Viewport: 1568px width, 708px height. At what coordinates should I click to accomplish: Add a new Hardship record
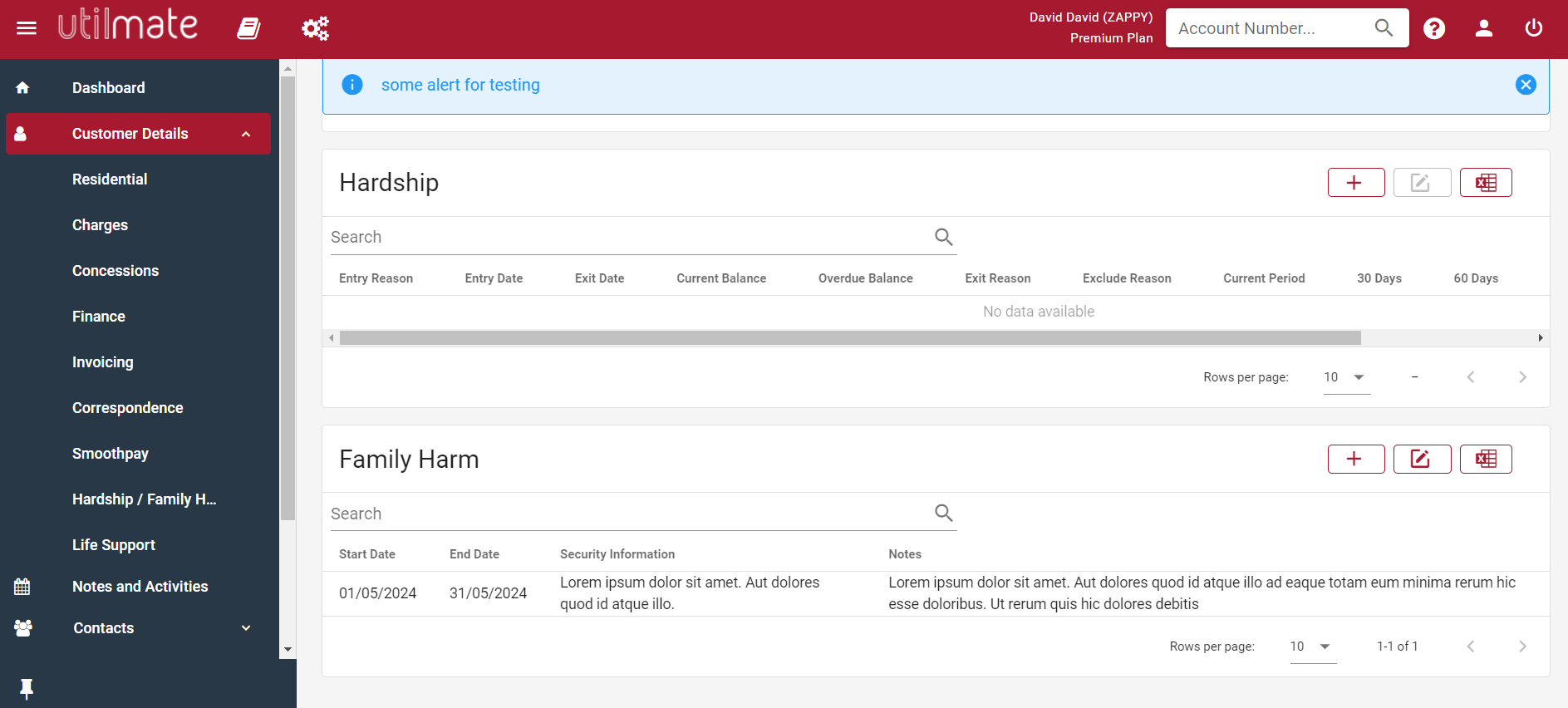pyautogui.click(x=1355, y=183)
